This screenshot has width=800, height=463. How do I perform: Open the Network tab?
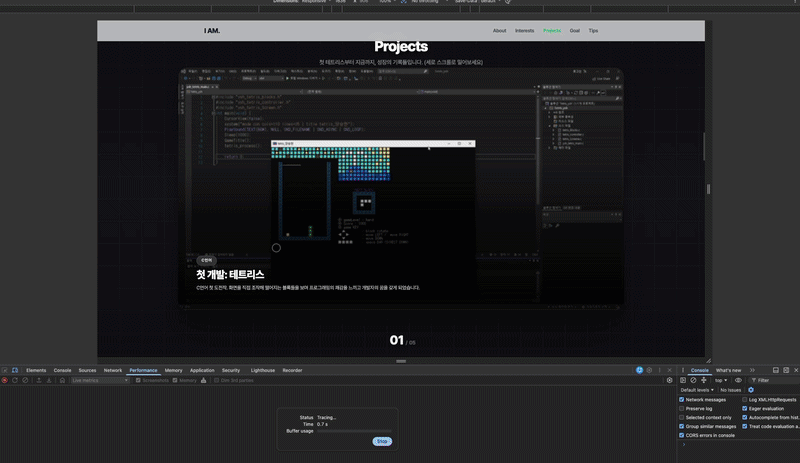click(113, 370)
